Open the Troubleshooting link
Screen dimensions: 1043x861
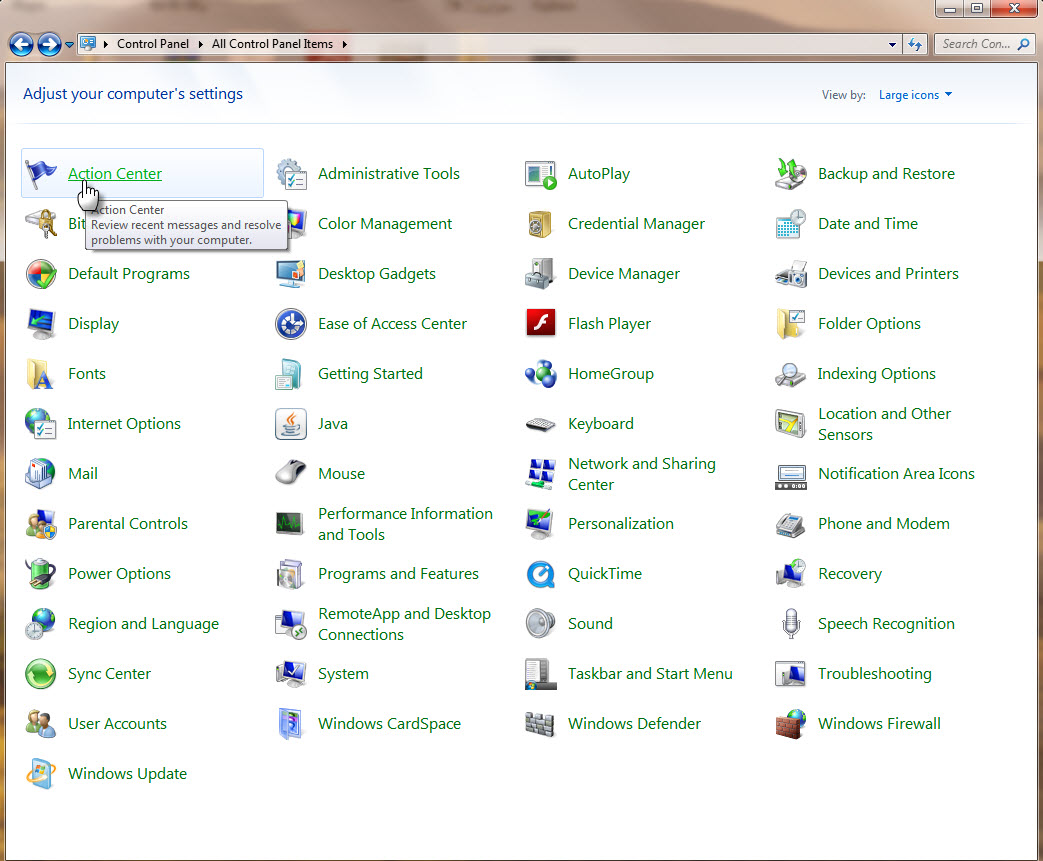[874, 673]
